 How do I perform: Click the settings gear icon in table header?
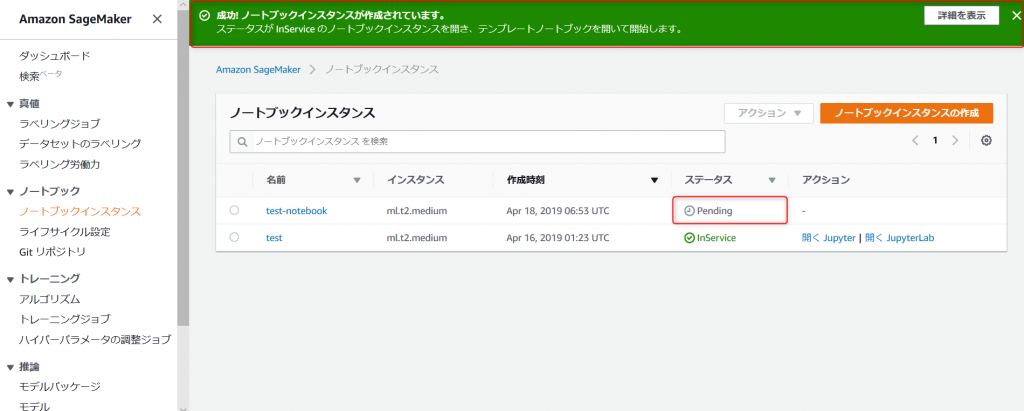987,140
